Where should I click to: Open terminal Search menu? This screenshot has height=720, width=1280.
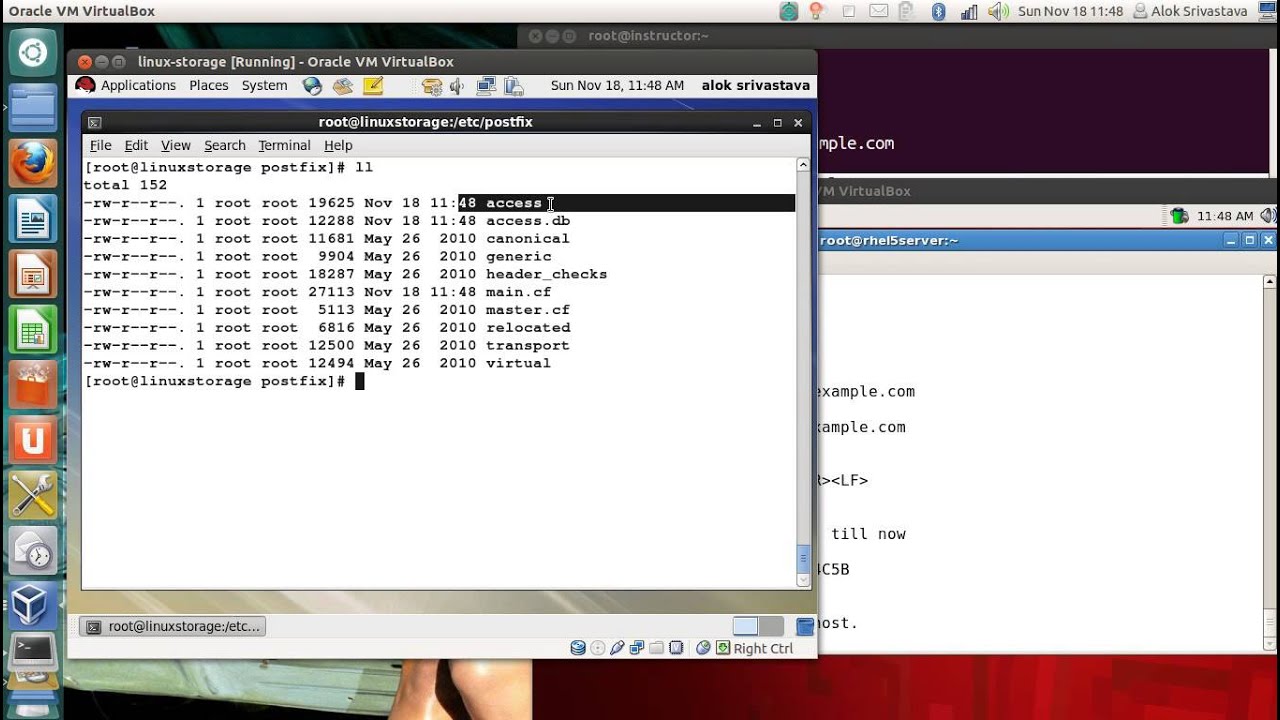coord(225,146)
